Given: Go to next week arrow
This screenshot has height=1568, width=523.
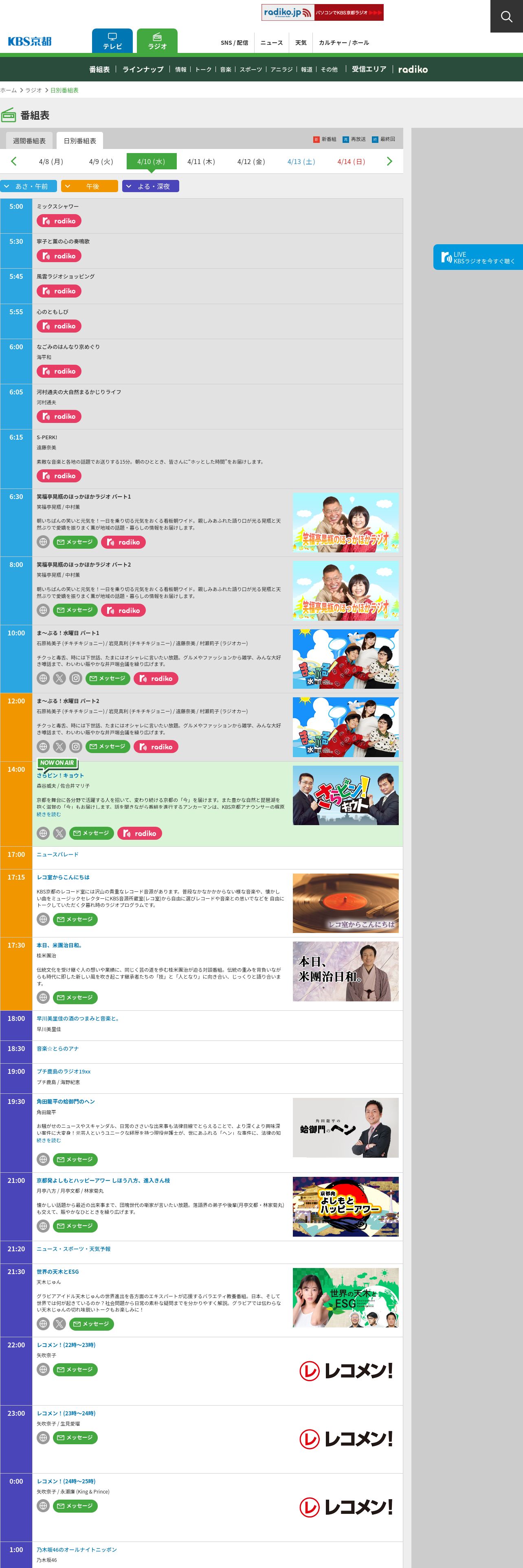Looking at the screenshot, I should coord(390,161).
